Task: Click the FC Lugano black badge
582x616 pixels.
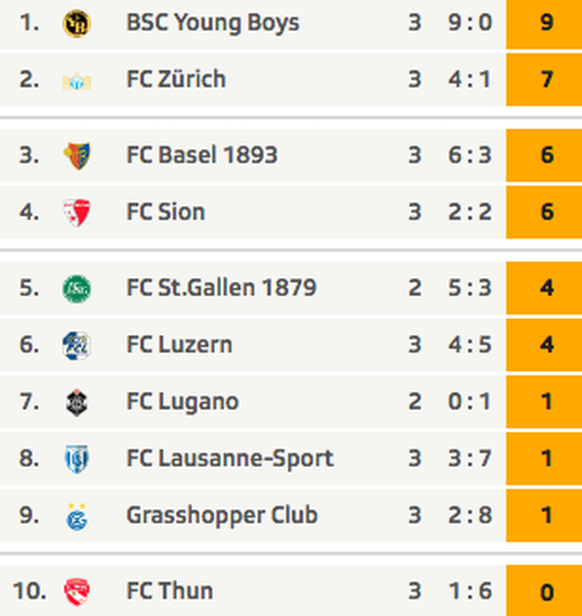Action: [x=77, y=403]
